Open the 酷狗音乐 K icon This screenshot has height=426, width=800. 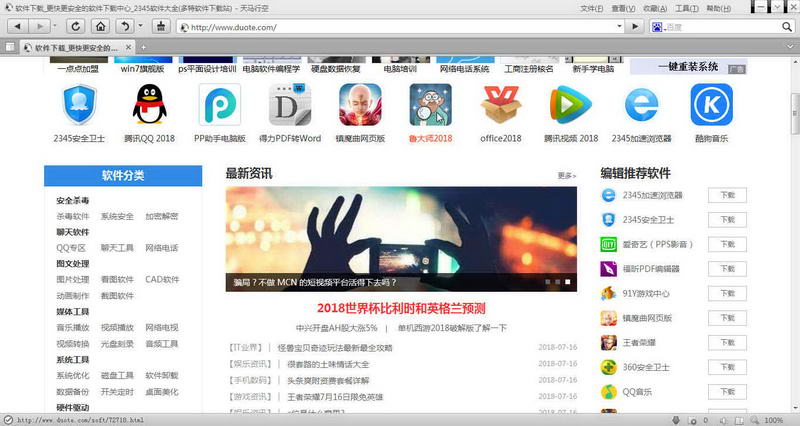tap(712, 105)
